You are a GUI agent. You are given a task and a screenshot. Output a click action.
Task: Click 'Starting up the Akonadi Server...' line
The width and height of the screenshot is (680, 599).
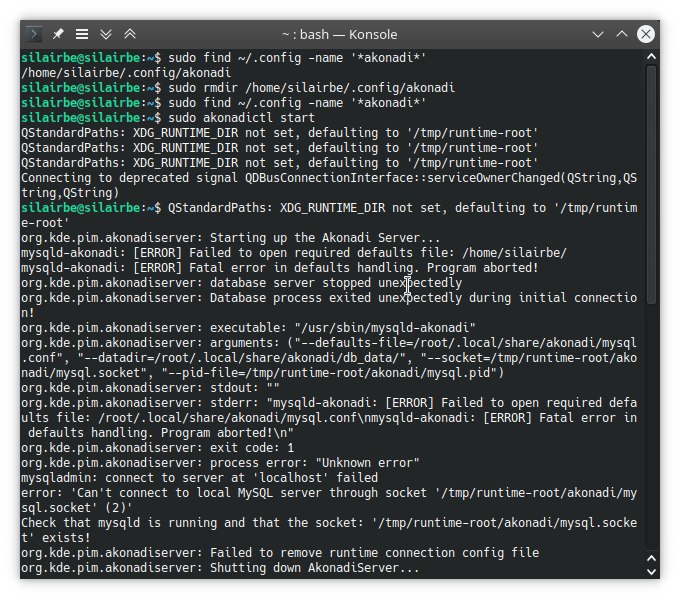(x=230, y=238)
